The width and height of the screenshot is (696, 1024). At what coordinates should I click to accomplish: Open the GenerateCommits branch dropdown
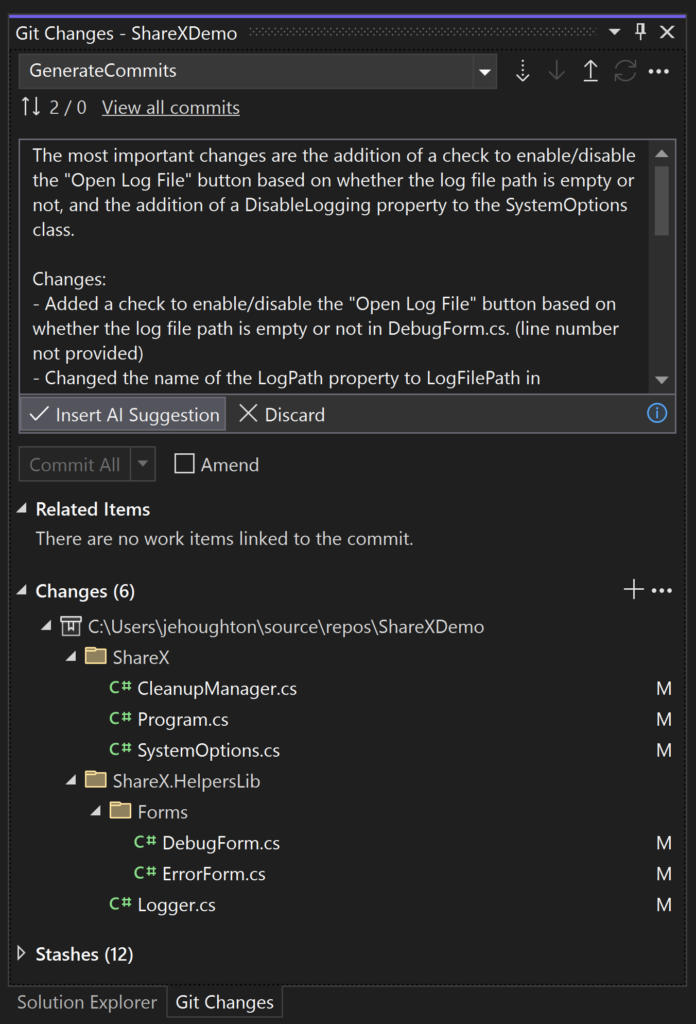(483, 71)
